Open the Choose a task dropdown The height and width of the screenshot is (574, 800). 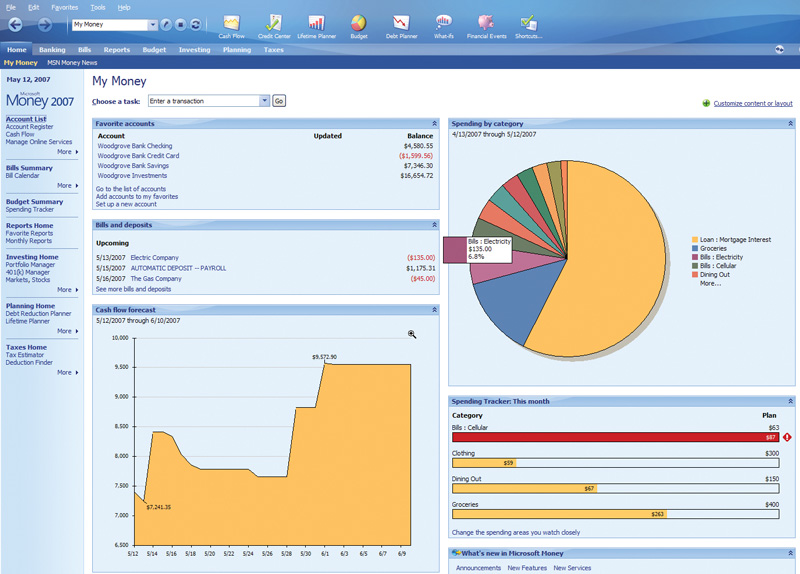(264, 101)
